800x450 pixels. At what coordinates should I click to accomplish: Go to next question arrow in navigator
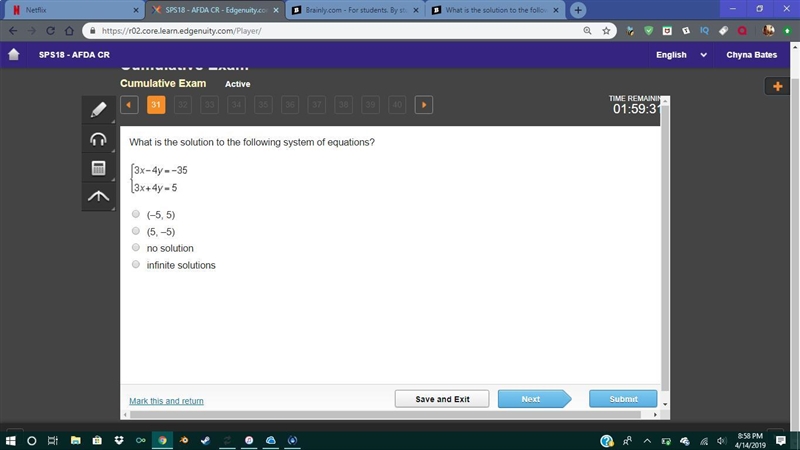pos(423,105)
